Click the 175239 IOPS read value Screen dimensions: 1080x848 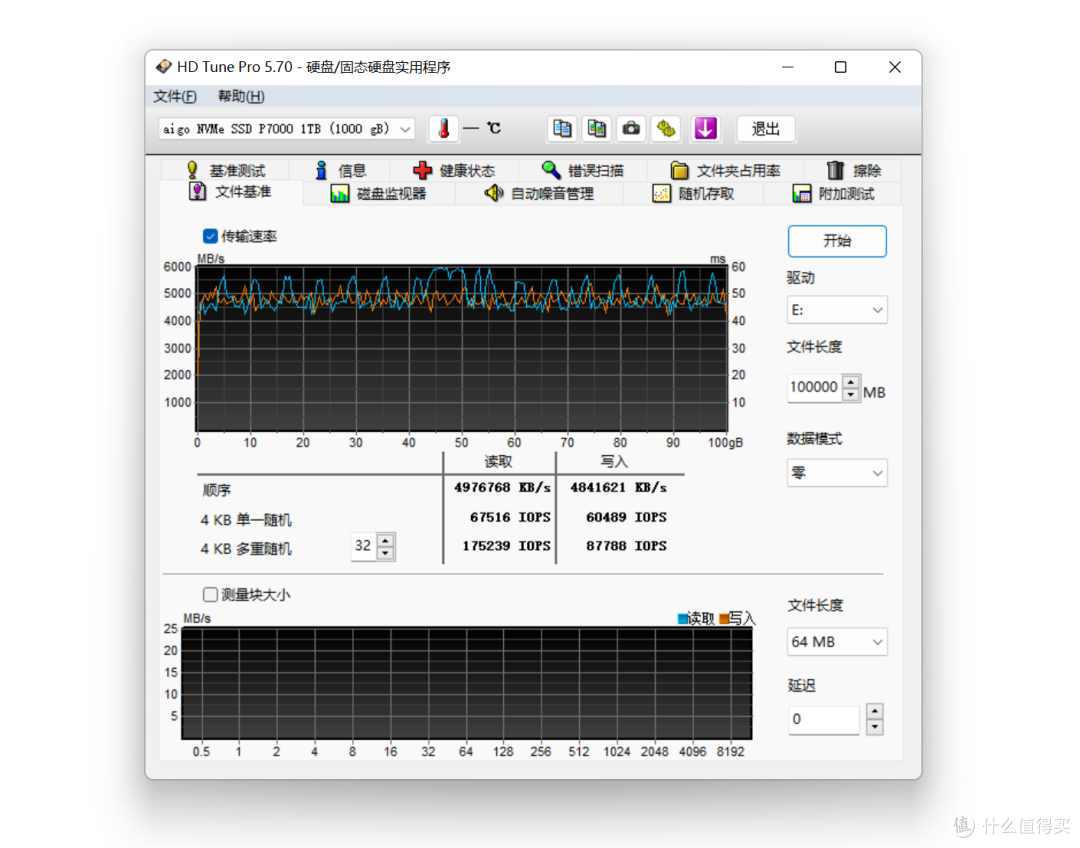[x=506, y=546]
